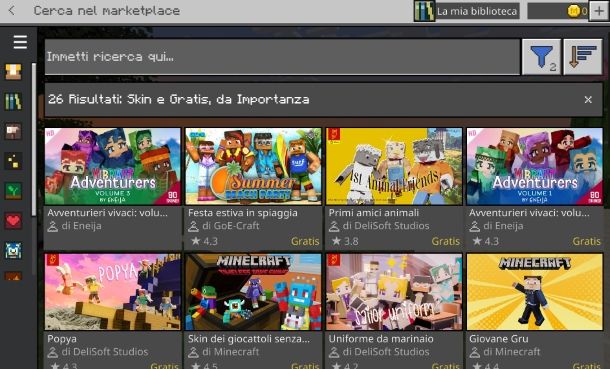
Task: Click di DeliSoft Studios under Primi amici animali
Action: [x=386, y=226]
